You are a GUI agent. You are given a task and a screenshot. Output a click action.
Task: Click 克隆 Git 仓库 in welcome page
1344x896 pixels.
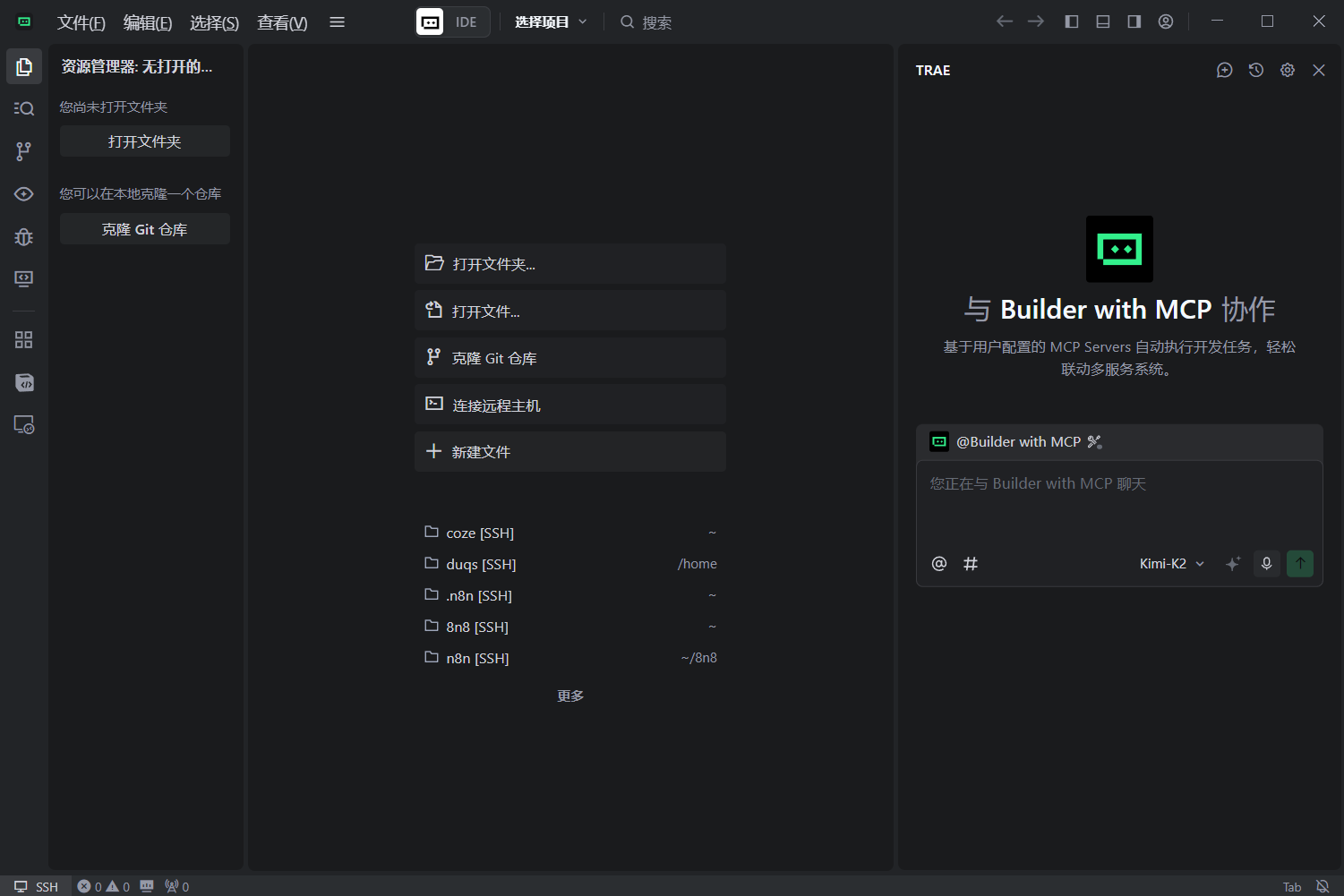click(570, 358)
